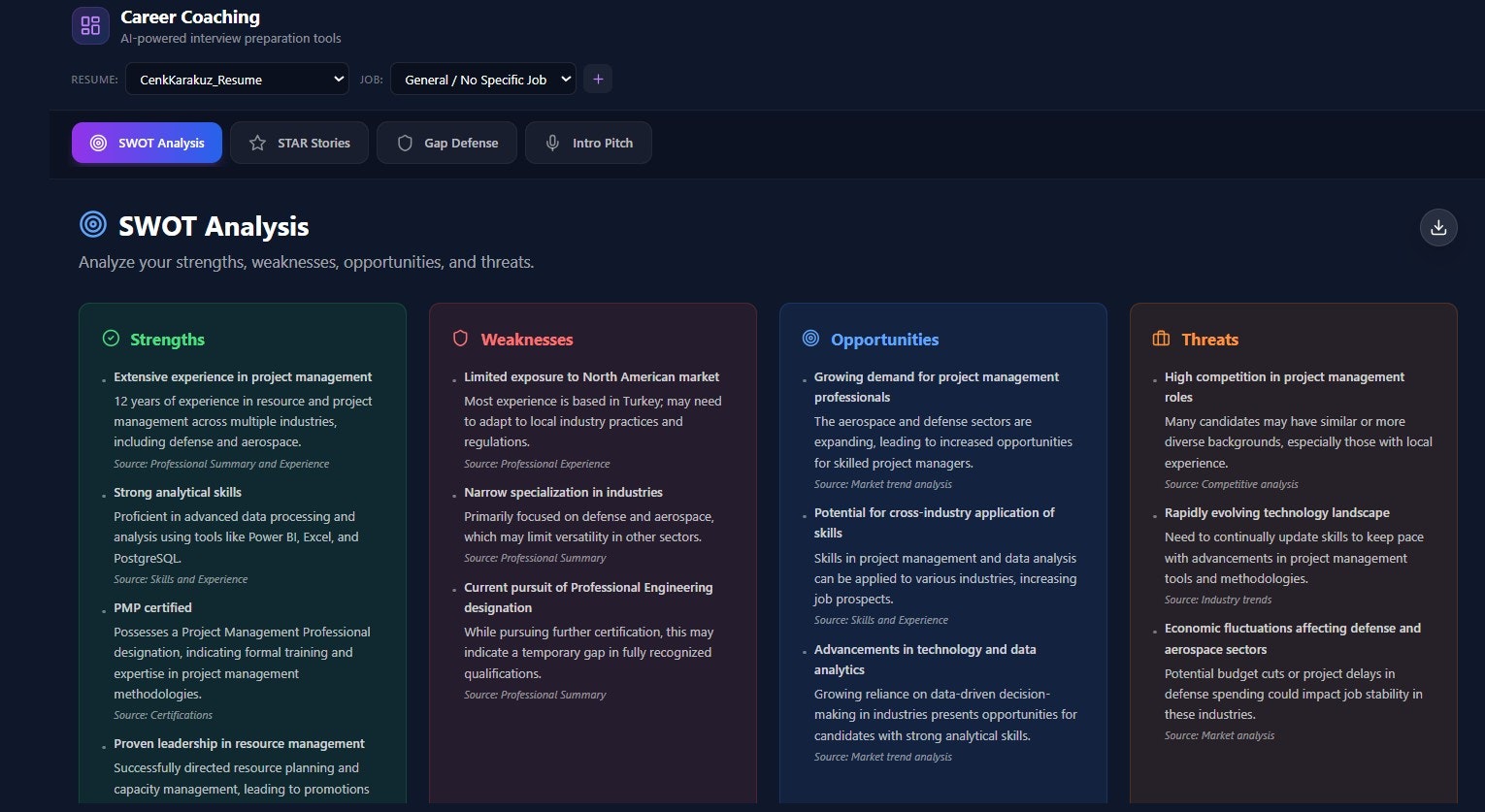The image size is (1485, 812).
Task: Click the Weaknesses heading
Action: (527, 340)
